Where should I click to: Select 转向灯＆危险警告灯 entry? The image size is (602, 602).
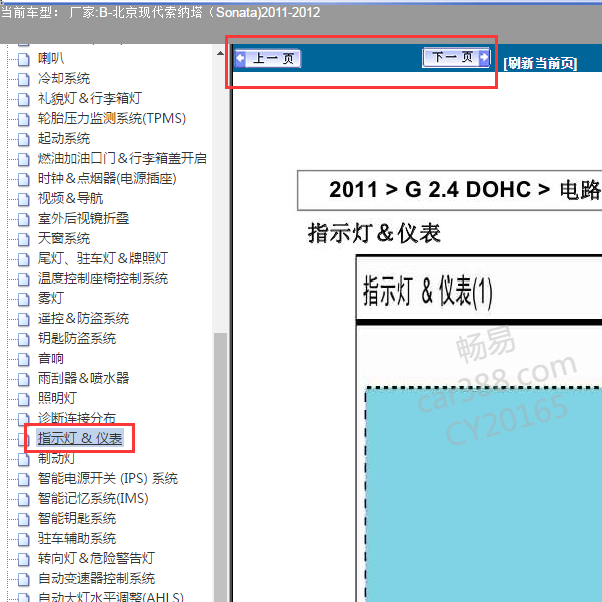[96, 558]
